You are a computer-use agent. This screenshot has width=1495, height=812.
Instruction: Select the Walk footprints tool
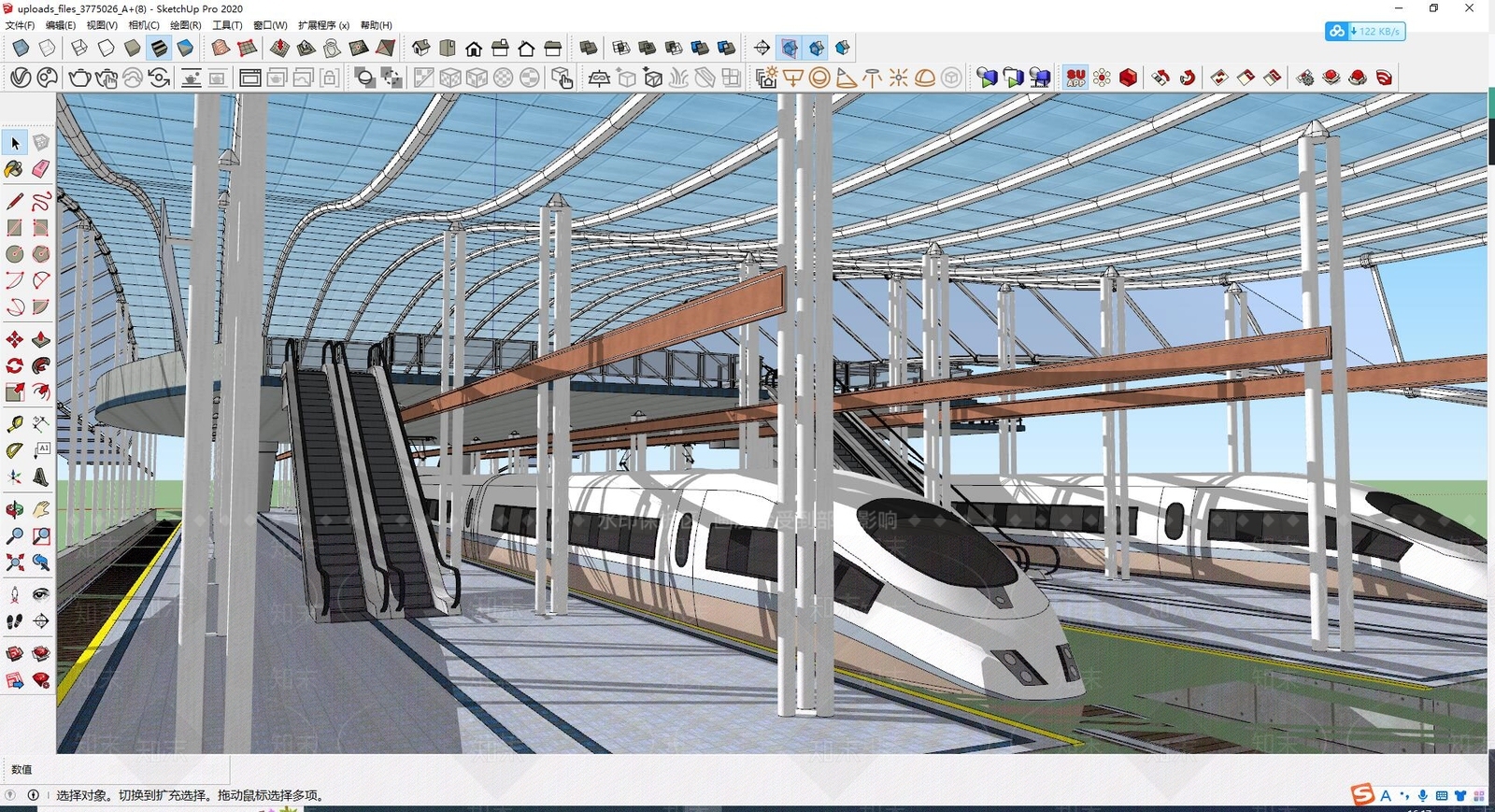pyautogui.click(x=14, y=620)
